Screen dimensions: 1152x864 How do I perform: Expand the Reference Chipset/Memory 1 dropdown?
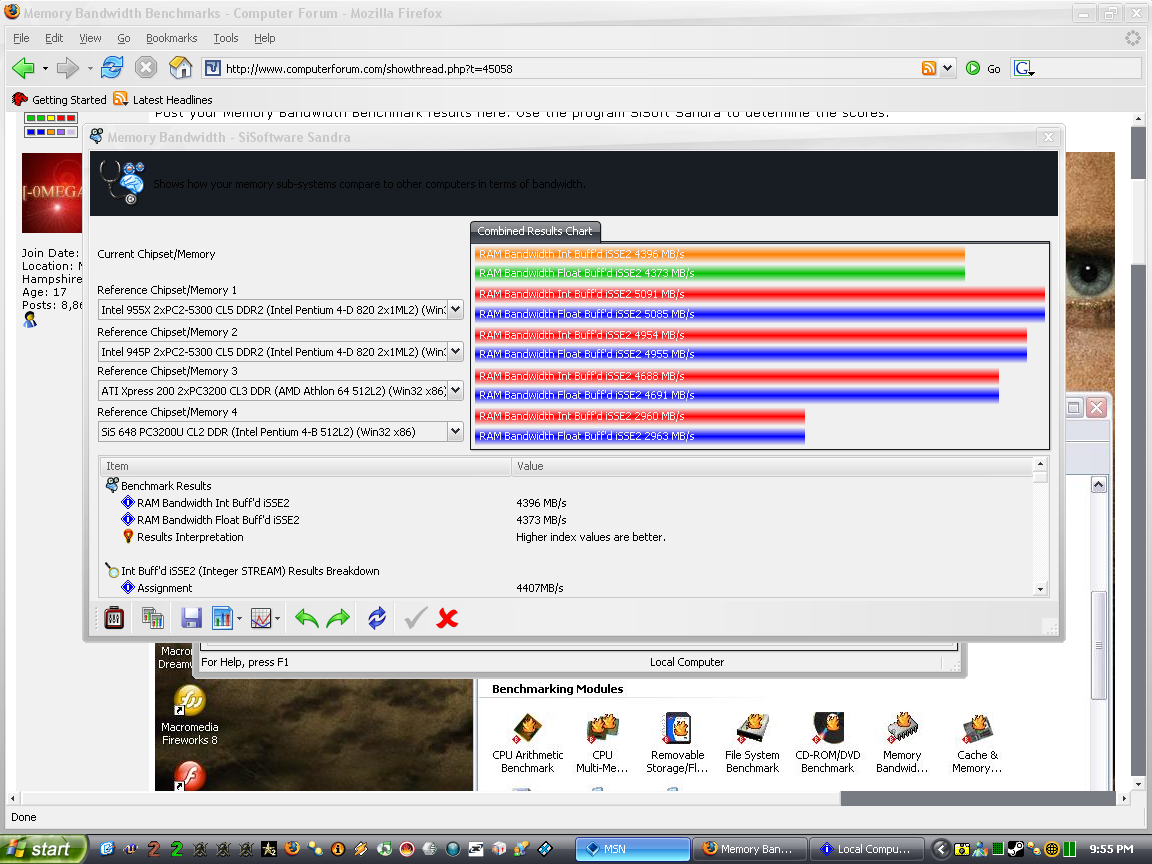pyautogui.click(x=456, y=310)
